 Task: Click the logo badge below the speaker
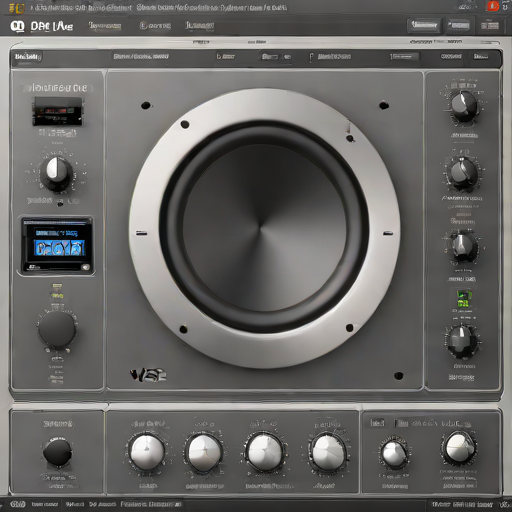pyautogui.click(x=148, y=375)
